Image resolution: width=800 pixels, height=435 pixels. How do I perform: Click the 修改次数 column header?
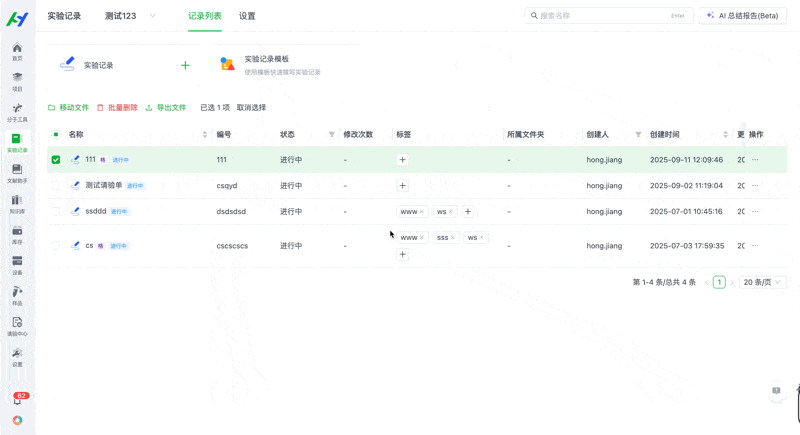click(358, 135)
